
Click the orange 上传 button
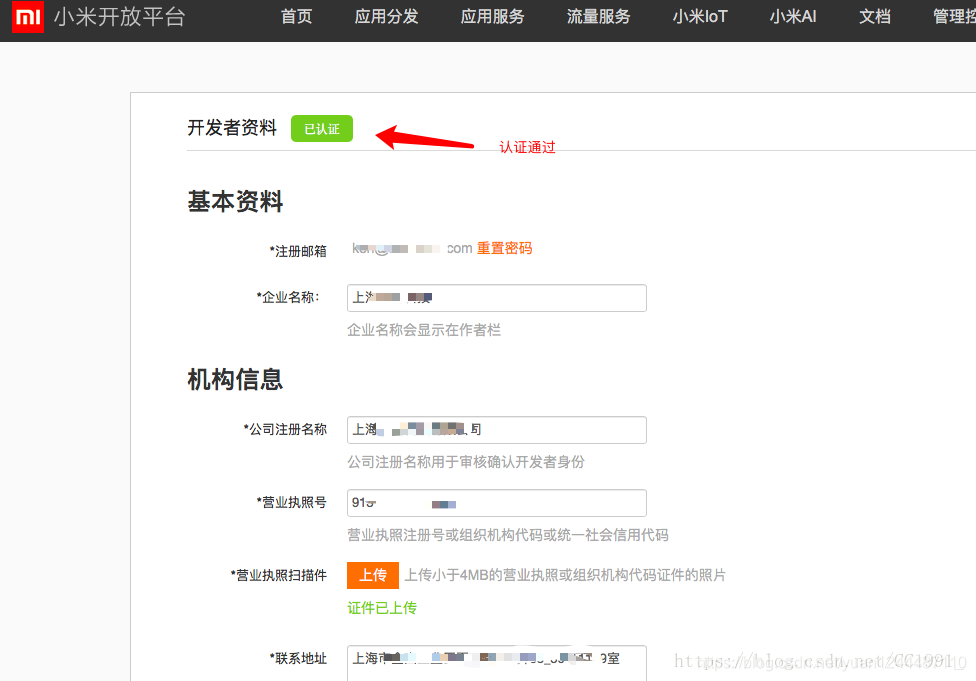pyautogui.click(x=373, y=575)
